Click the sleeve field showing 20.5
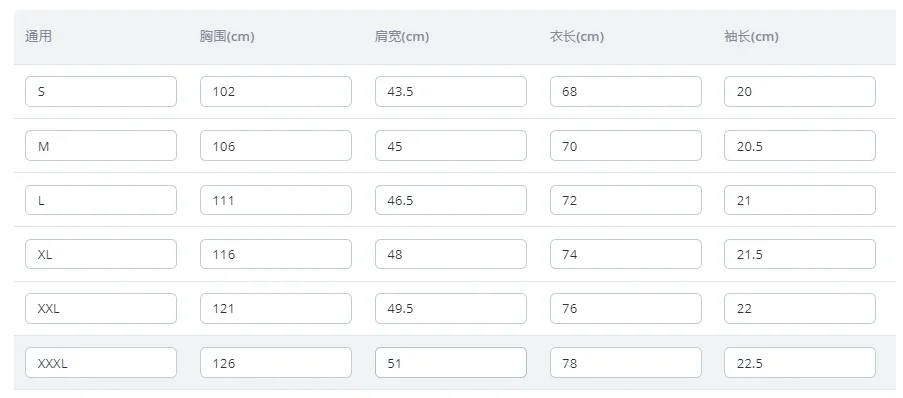The width and height of the screenshot is (903, 398). click(x=800, y=146)
